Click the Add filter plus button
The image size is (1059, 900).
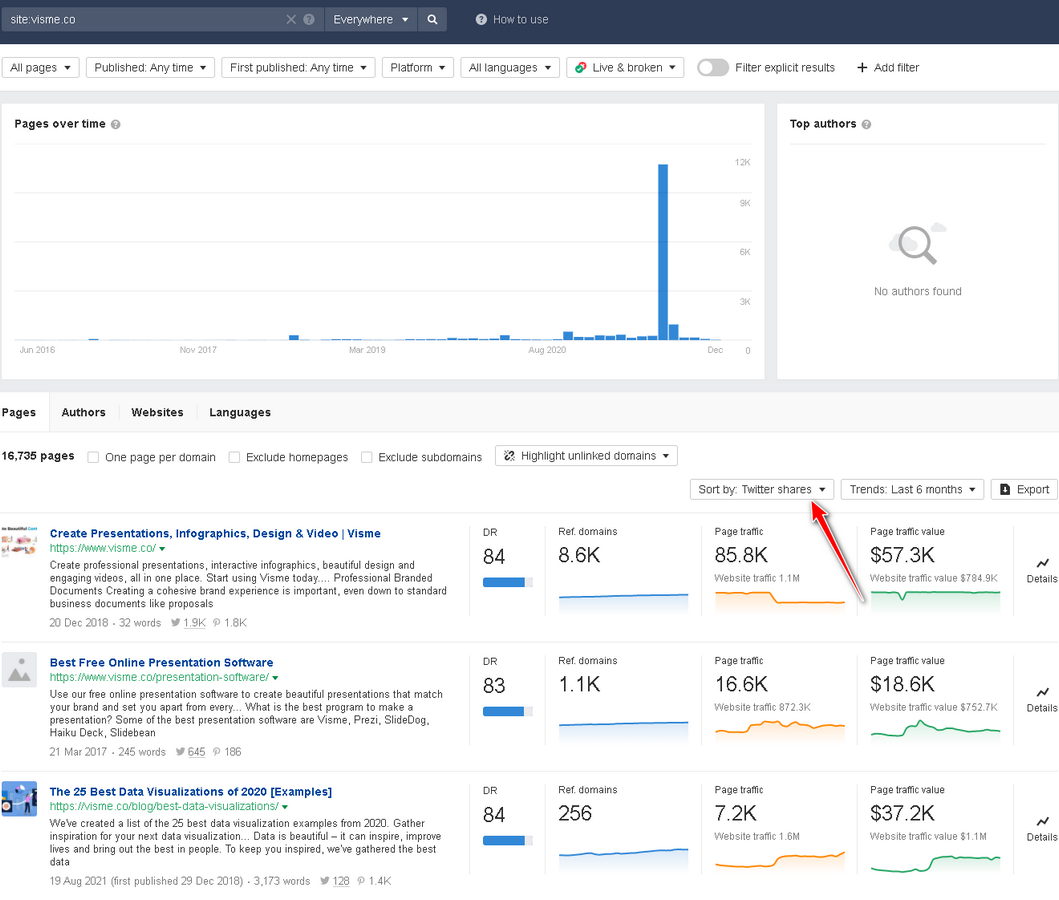coord(888,68)
